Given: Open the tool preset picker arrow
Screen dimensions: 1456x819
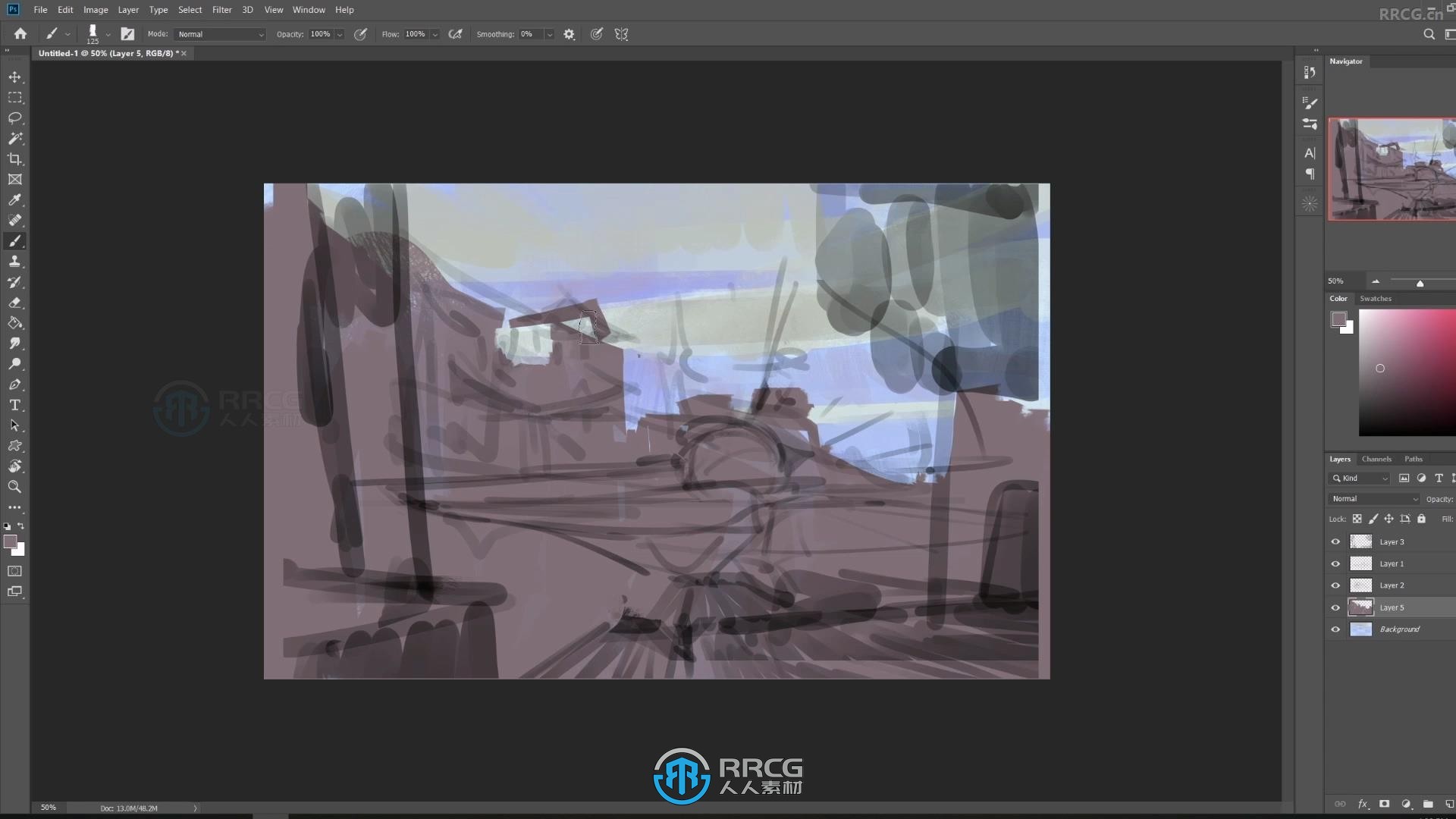Looking at the screenshot, I should point(67,34).
